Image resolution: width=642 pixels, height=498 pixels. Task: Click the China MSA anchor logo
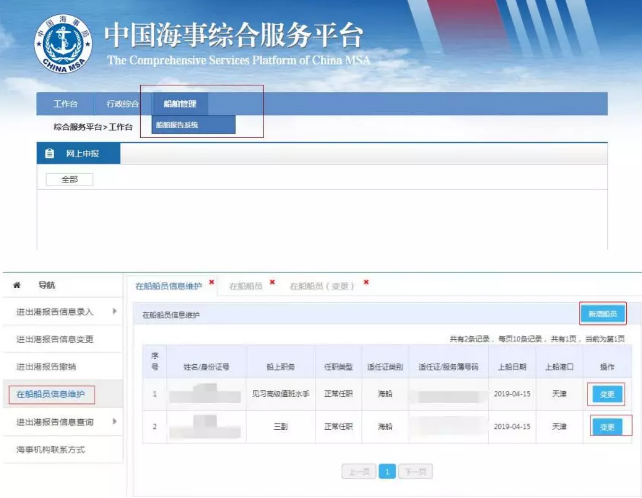click(63, 44)
